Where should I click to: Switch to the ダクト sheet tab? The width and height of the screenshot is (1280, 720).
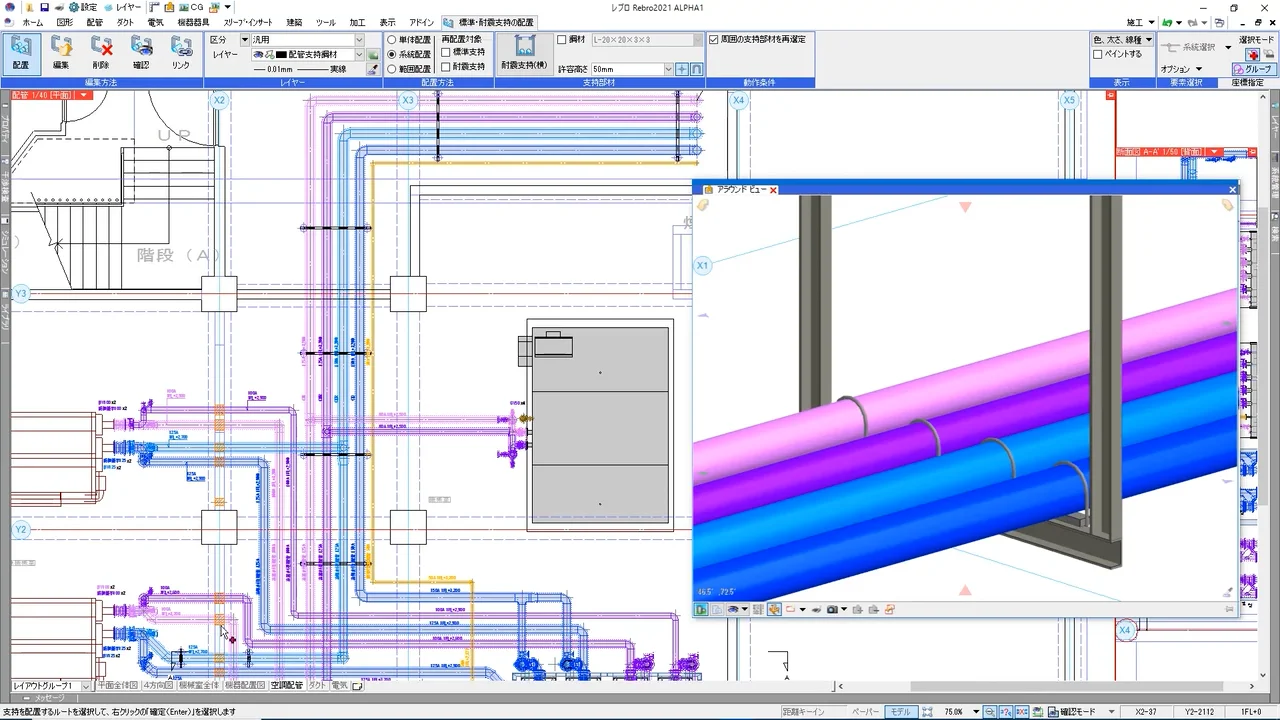click(316, 686)
